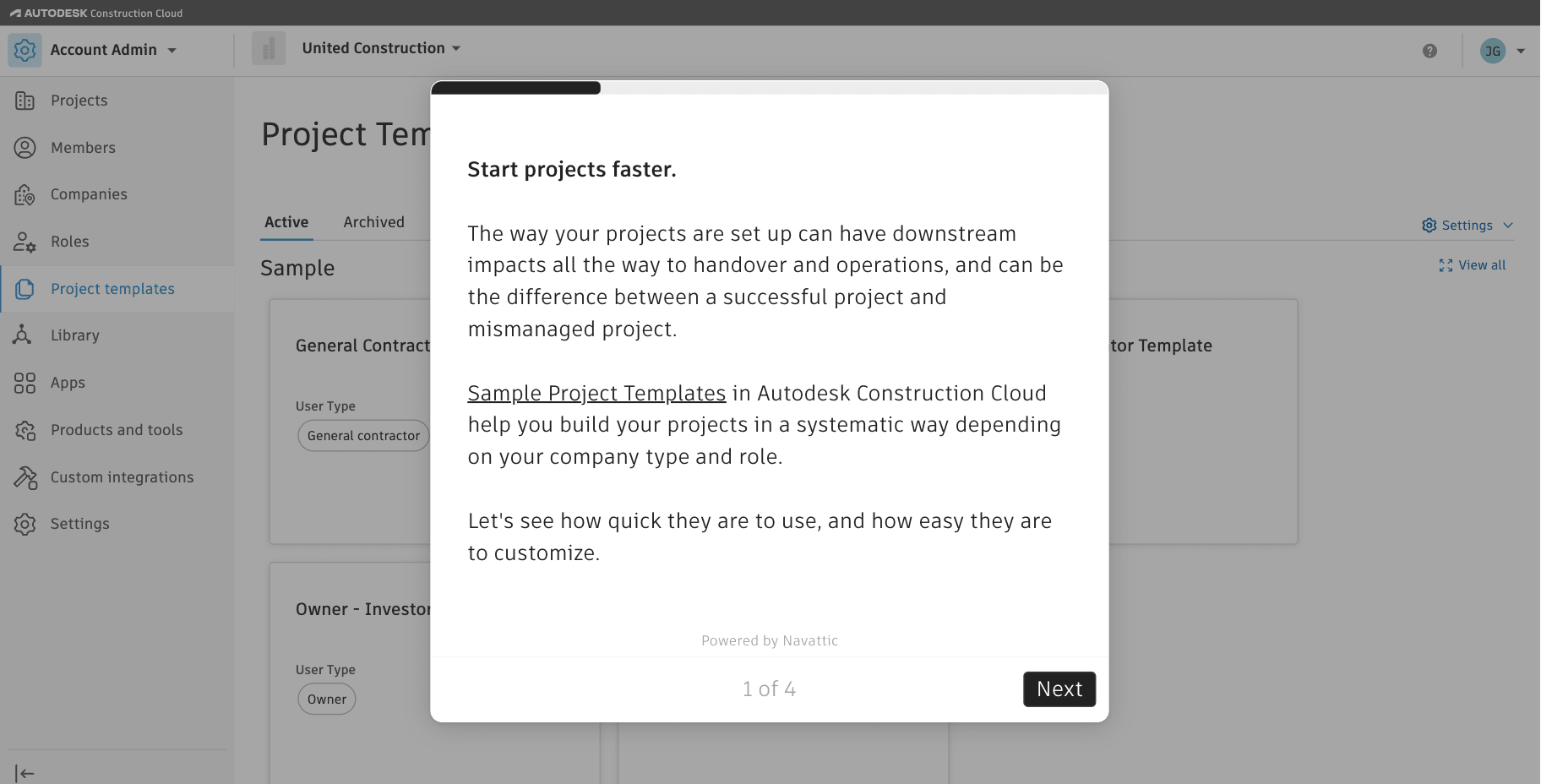
Task: Open Products and tools in the sidebar
Action: (117, 430)
